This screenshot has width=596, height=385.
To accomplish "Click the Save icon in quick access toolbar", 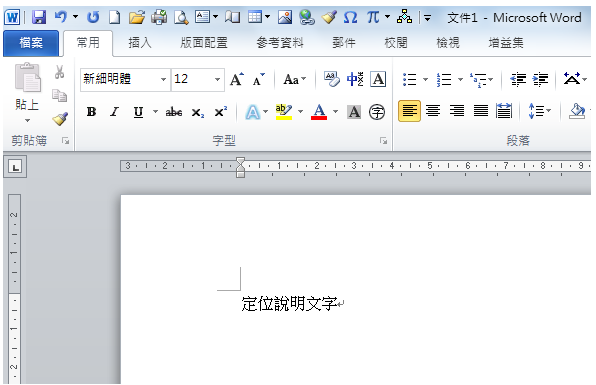I will coord(38,17).
